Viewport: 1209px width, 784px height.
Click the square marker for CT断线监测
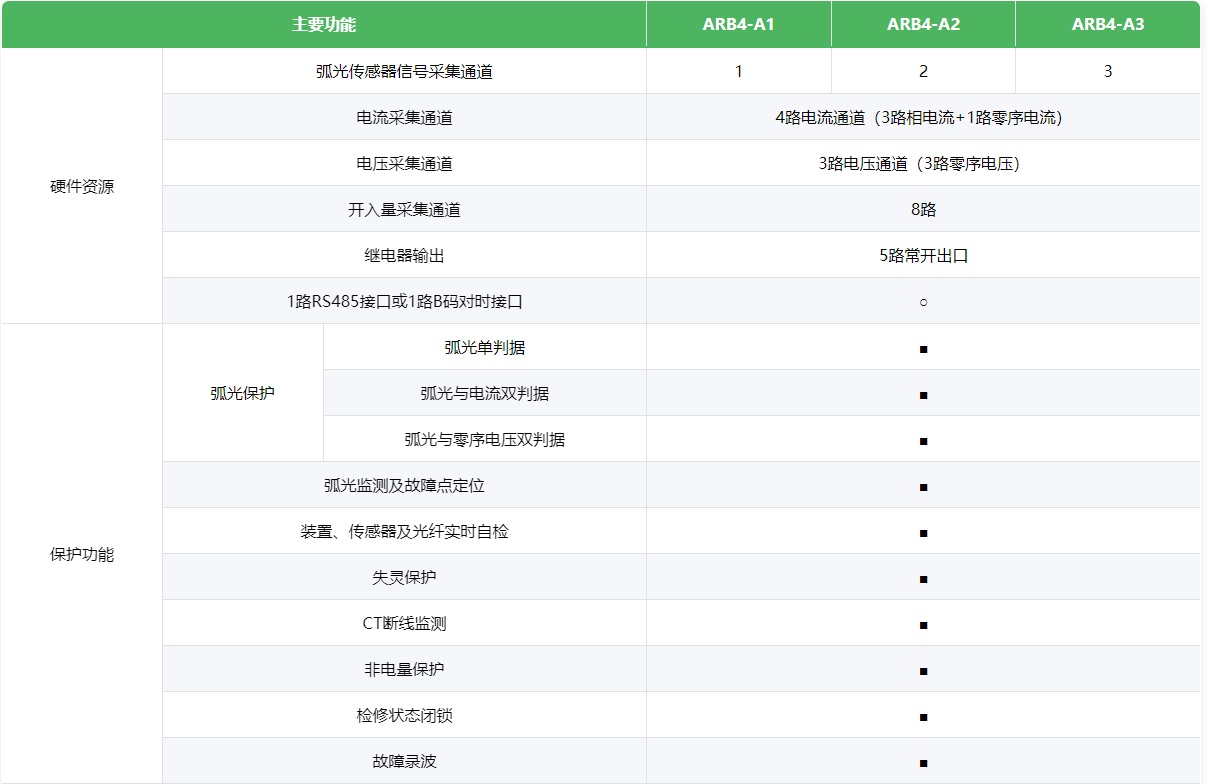(x=923, y=625)
